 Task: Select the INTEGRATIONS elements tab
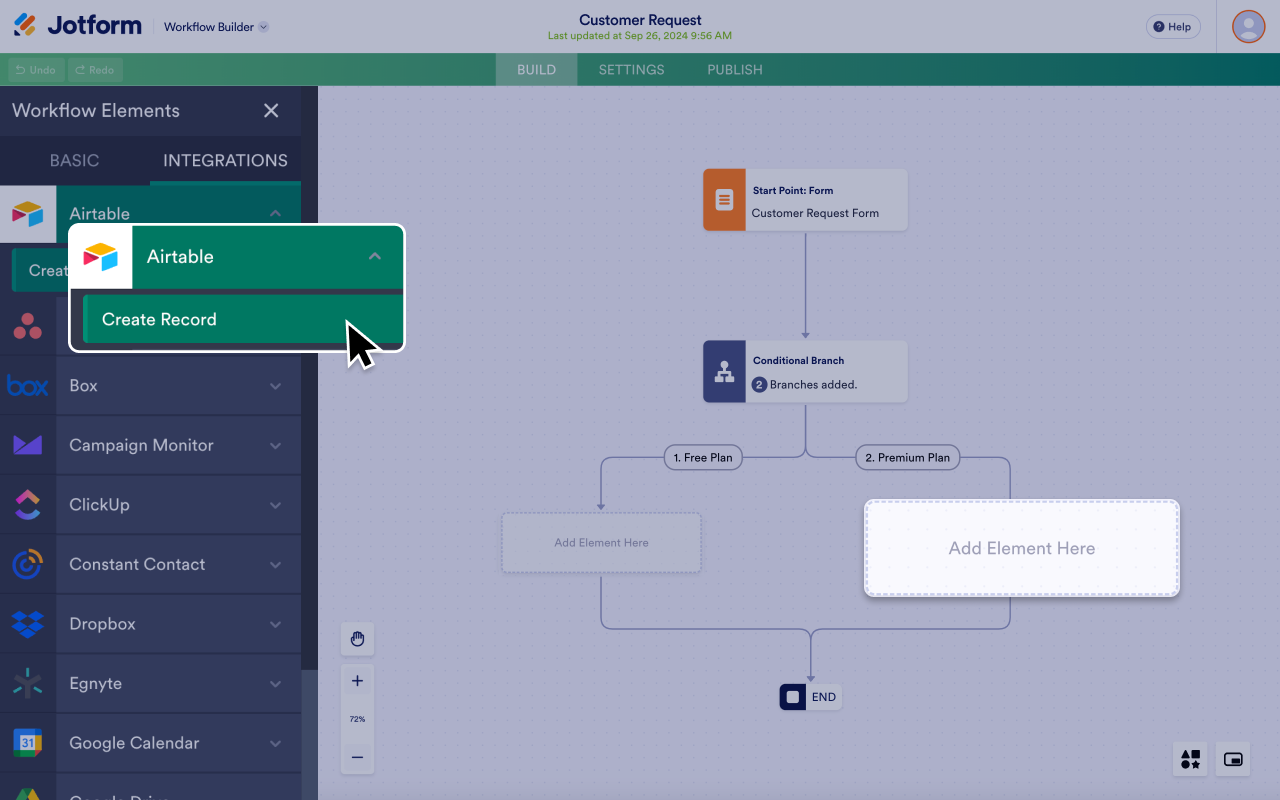(x=225, y=160)
